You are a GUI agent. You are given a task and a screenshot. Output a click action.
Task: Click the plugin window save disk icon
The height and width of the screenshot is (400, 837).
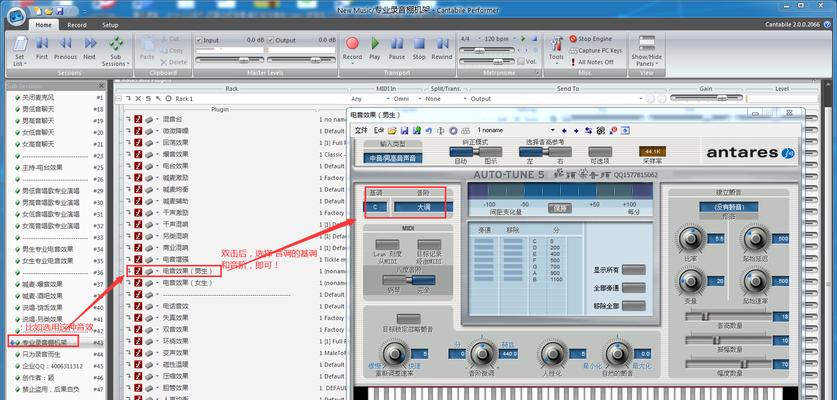[405, 130]
